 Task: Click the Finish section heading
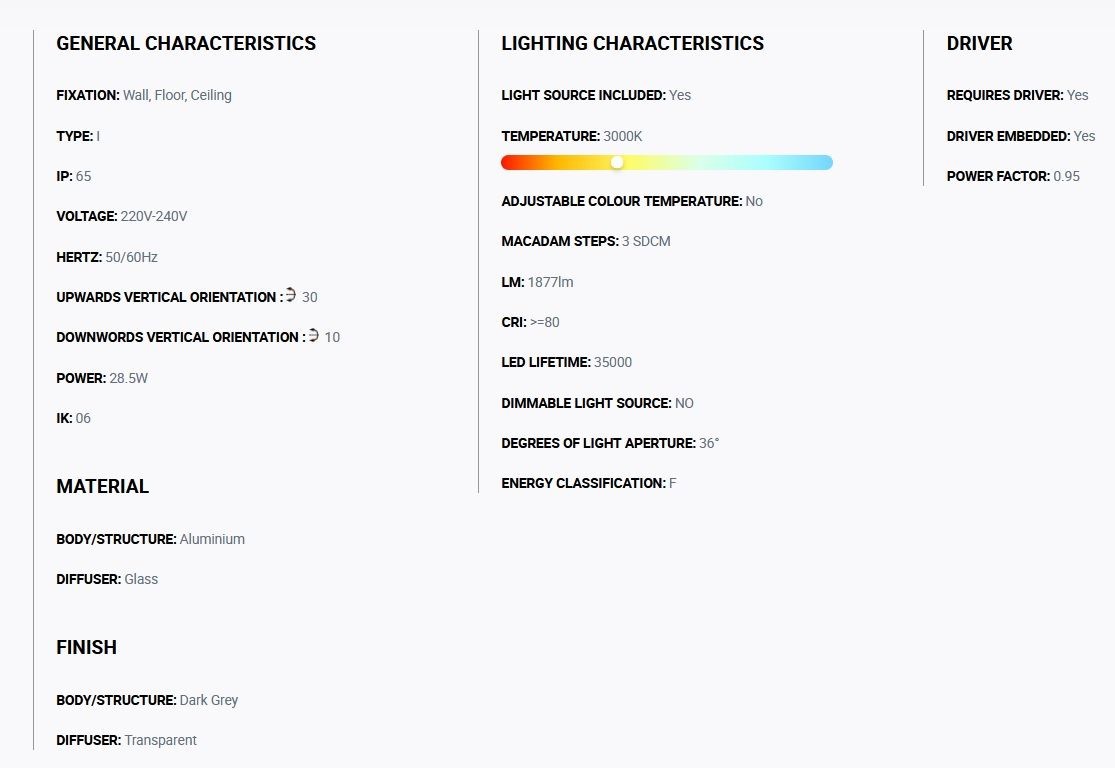pyautogui.click(x=87, y=647)
